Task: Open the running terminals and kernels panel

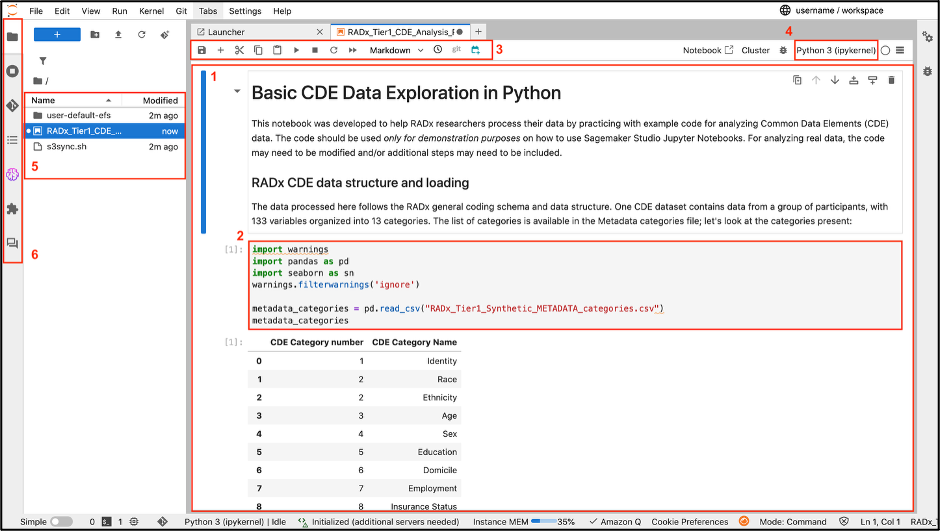Action: 12,71
